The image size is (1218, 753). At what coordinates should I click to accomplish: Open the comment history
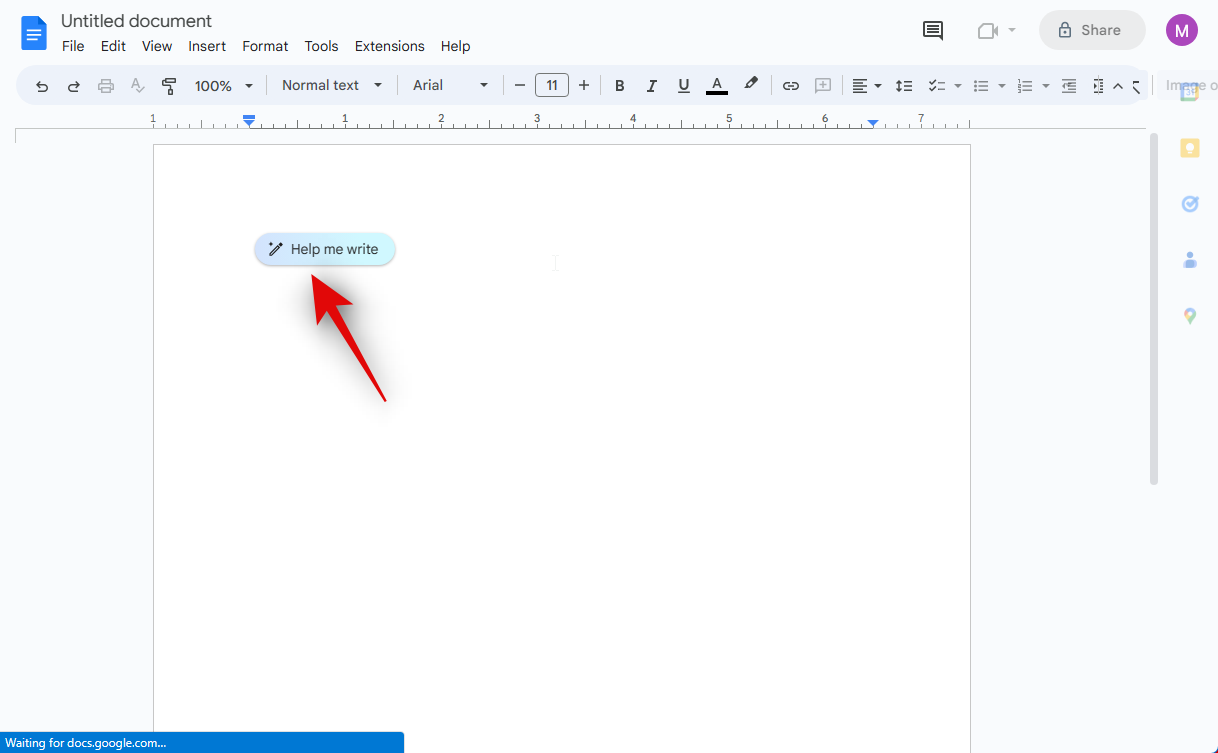pos(932,30)
